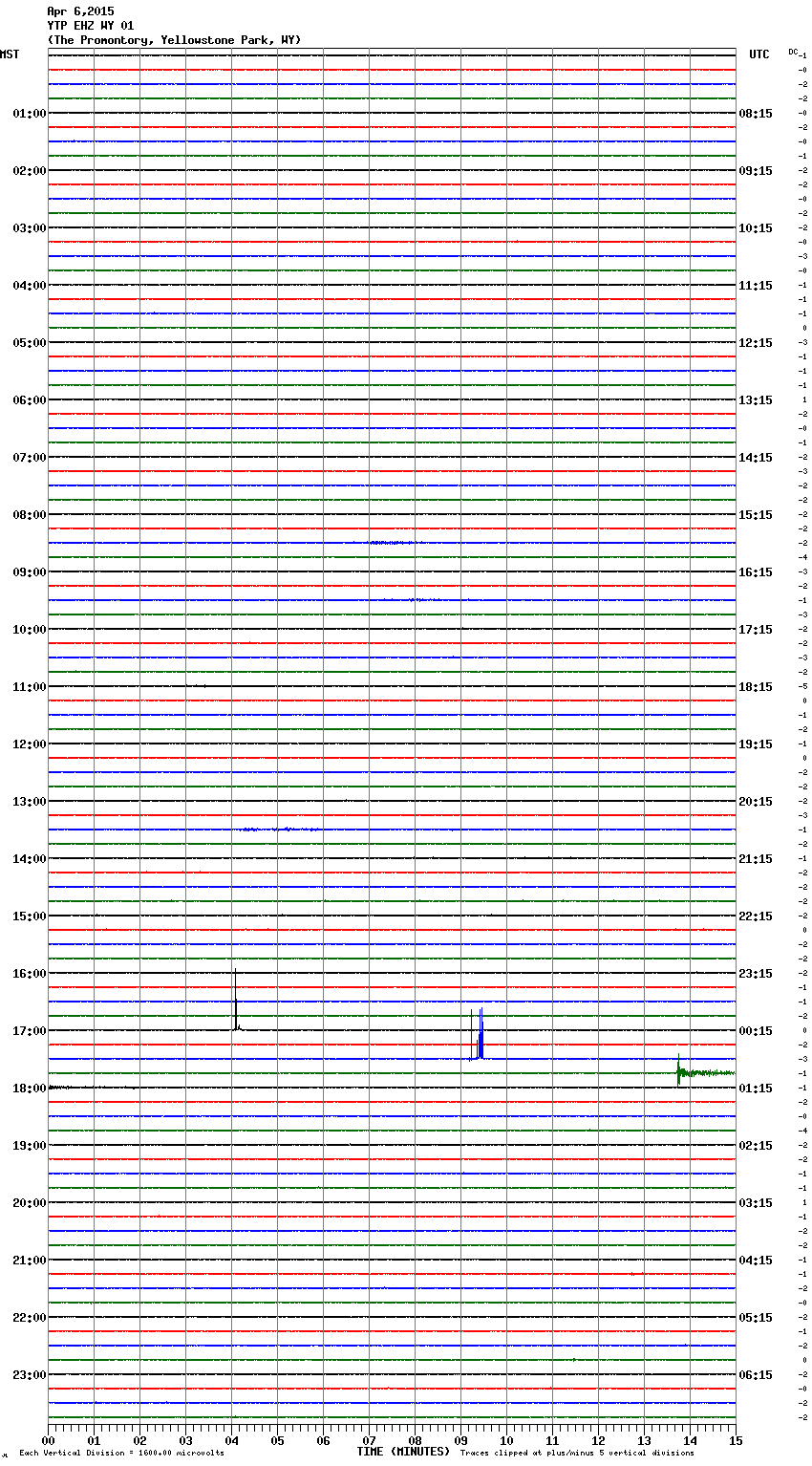Click the Traces clipped at plus/minus 5 note

pyautogui.click(x=577, y=1454)
